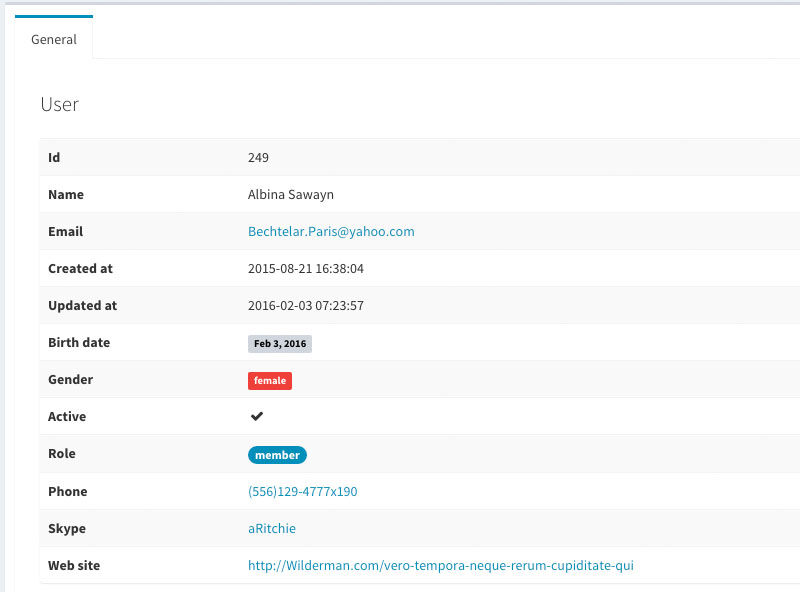Click the Web site field label
The width and height of the screenshot is (800, 592).
click(x=74, y=565)
